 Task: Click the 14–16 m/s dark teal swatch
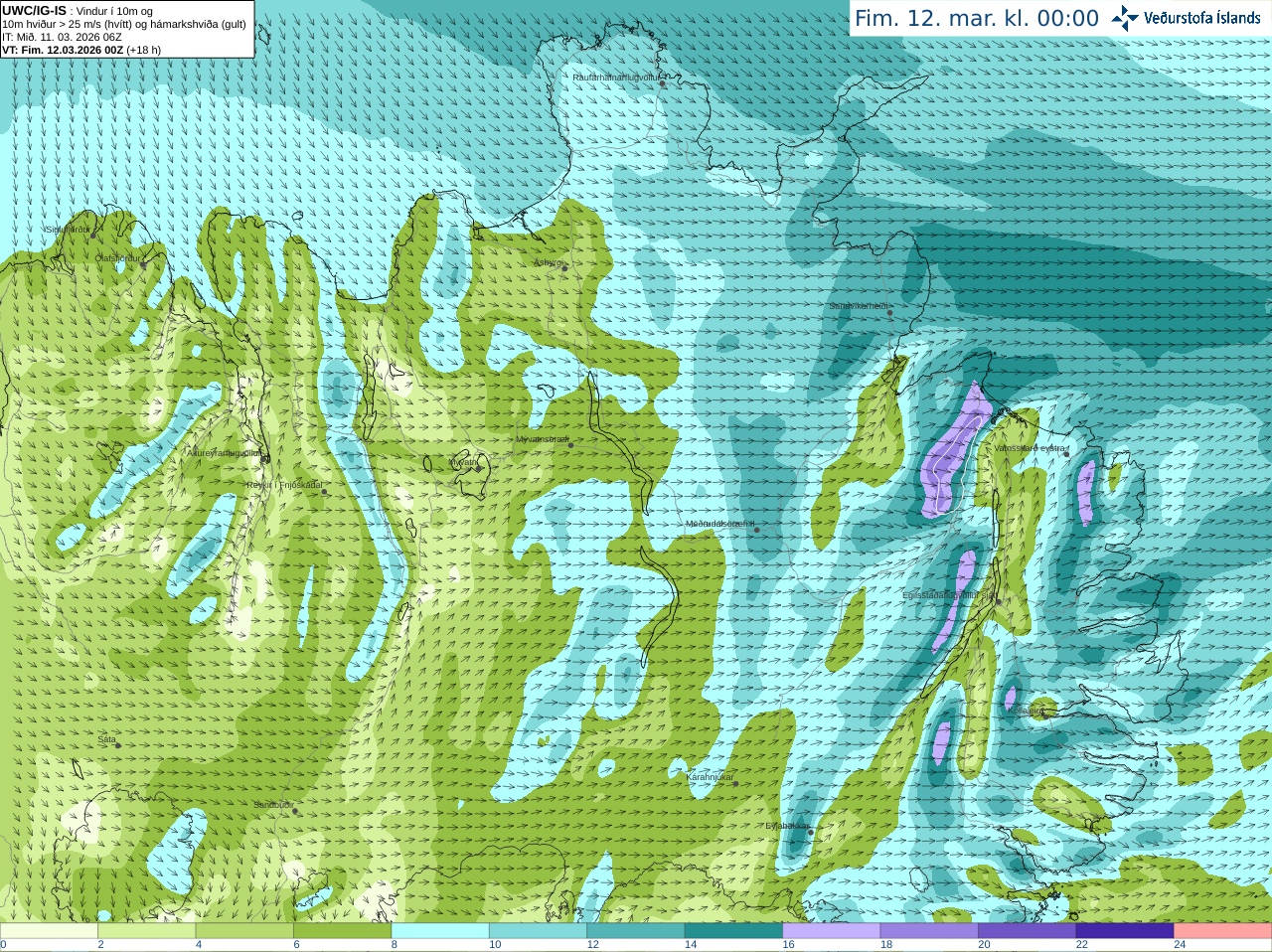coord(733,931)
